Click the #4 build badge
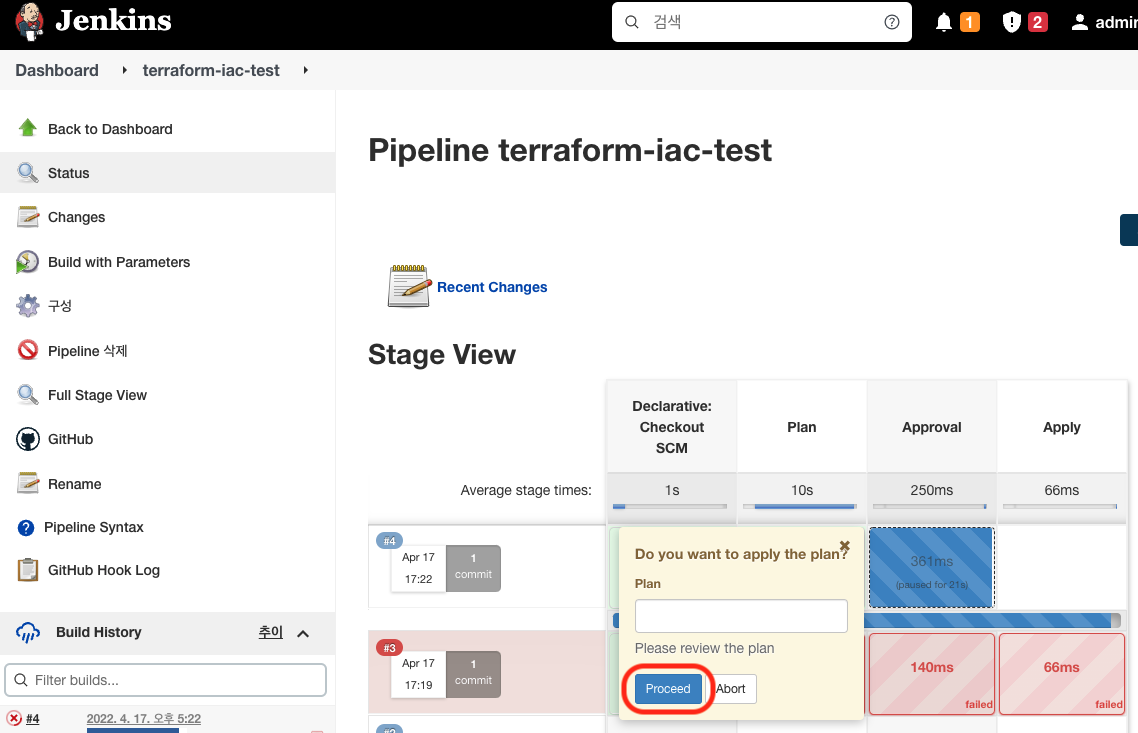Screen dimensions: 1138x733 click(x=390, y=541)
